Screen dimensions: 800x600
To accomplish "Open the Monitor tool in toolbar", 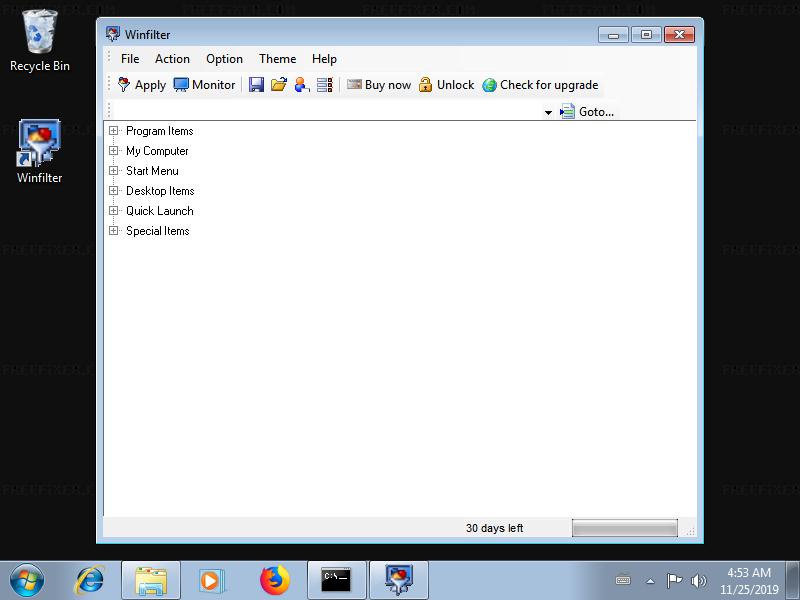I will click(x=204, y=85).
